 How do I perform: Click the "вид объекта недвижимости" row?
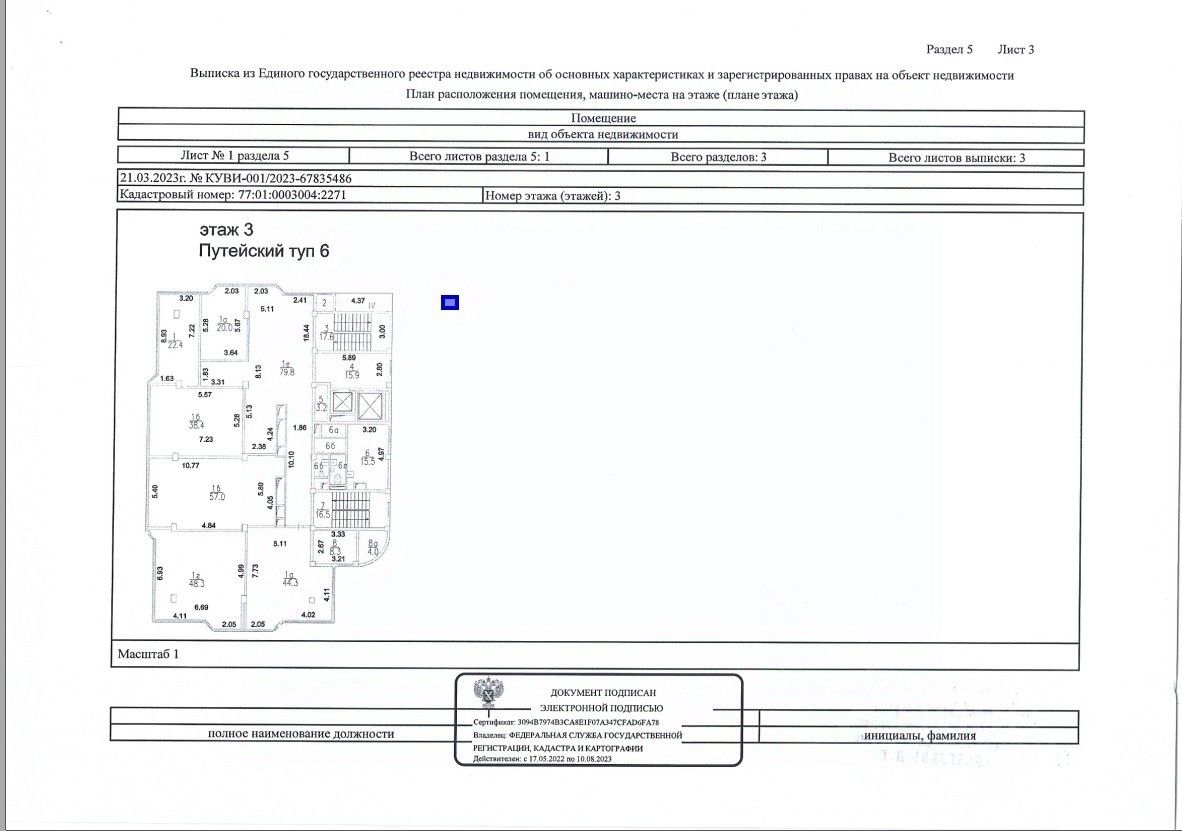tap(602, 134)
